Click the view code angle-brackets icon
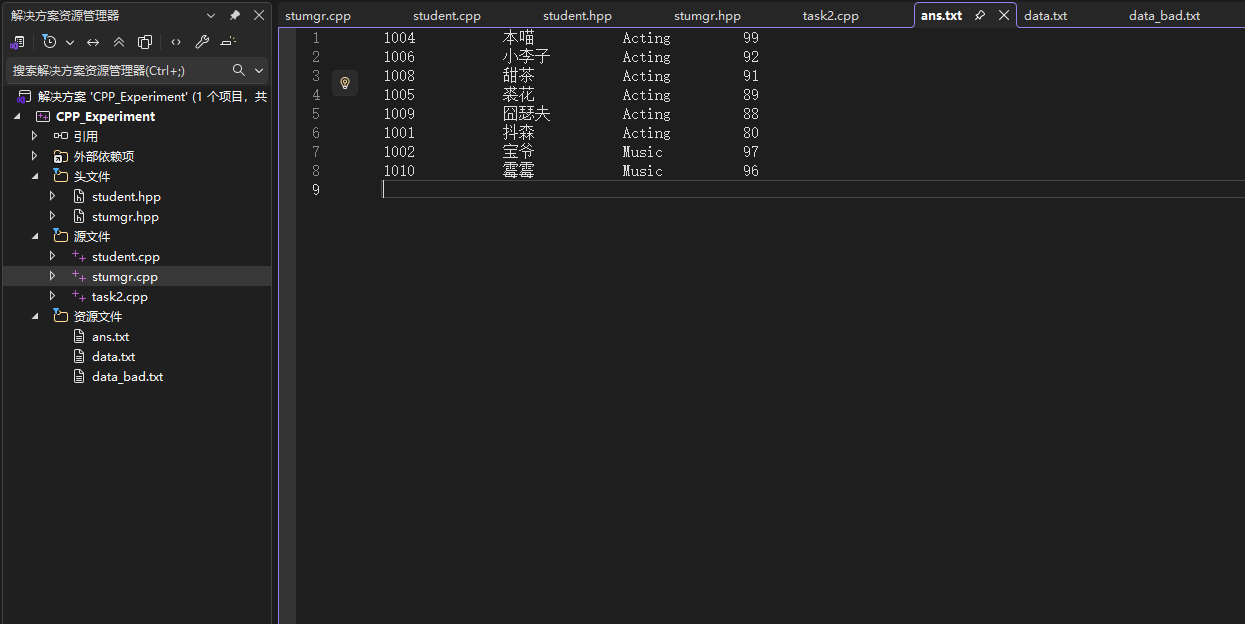The height and width of the screenshot is (624, 1245). tap(176, 42)
